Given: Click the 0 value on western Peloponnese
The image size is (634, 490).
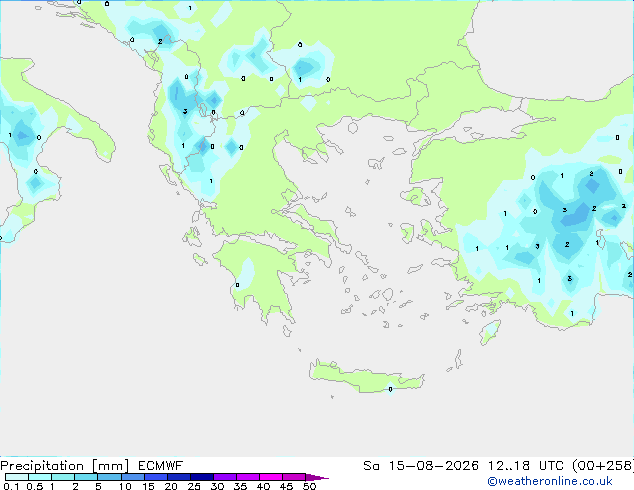Looking at the screenshot, I should [237, 285].
